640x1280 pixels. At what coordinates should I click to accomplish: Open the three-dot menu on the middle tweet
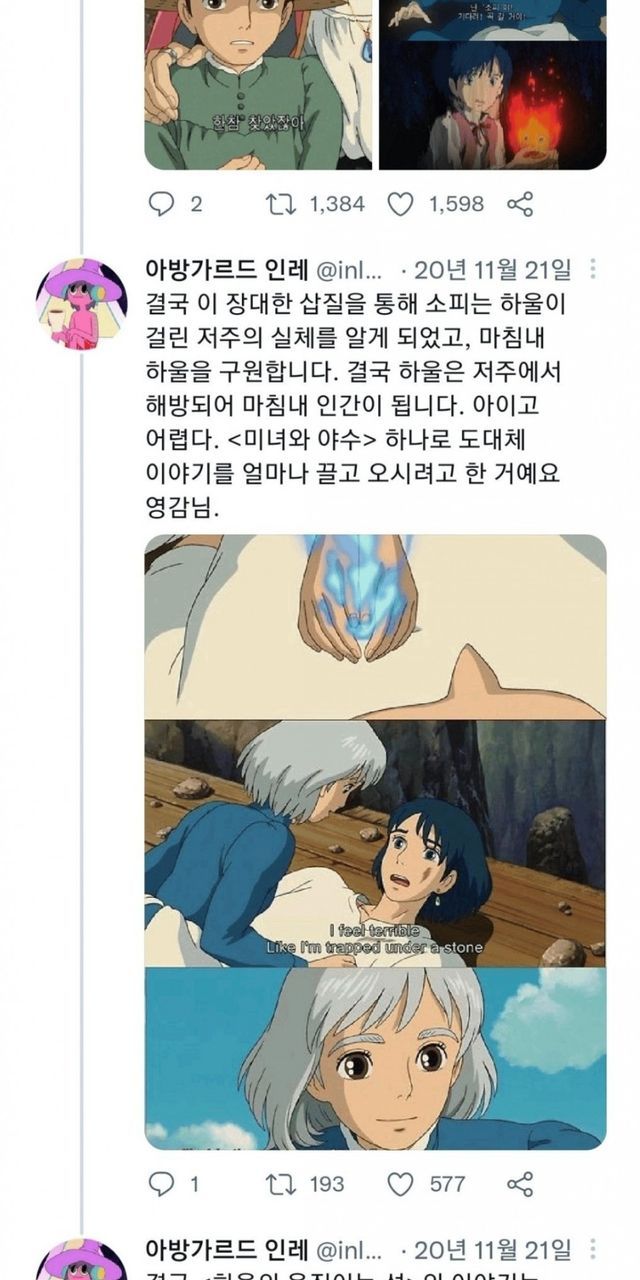click(593, 269)
